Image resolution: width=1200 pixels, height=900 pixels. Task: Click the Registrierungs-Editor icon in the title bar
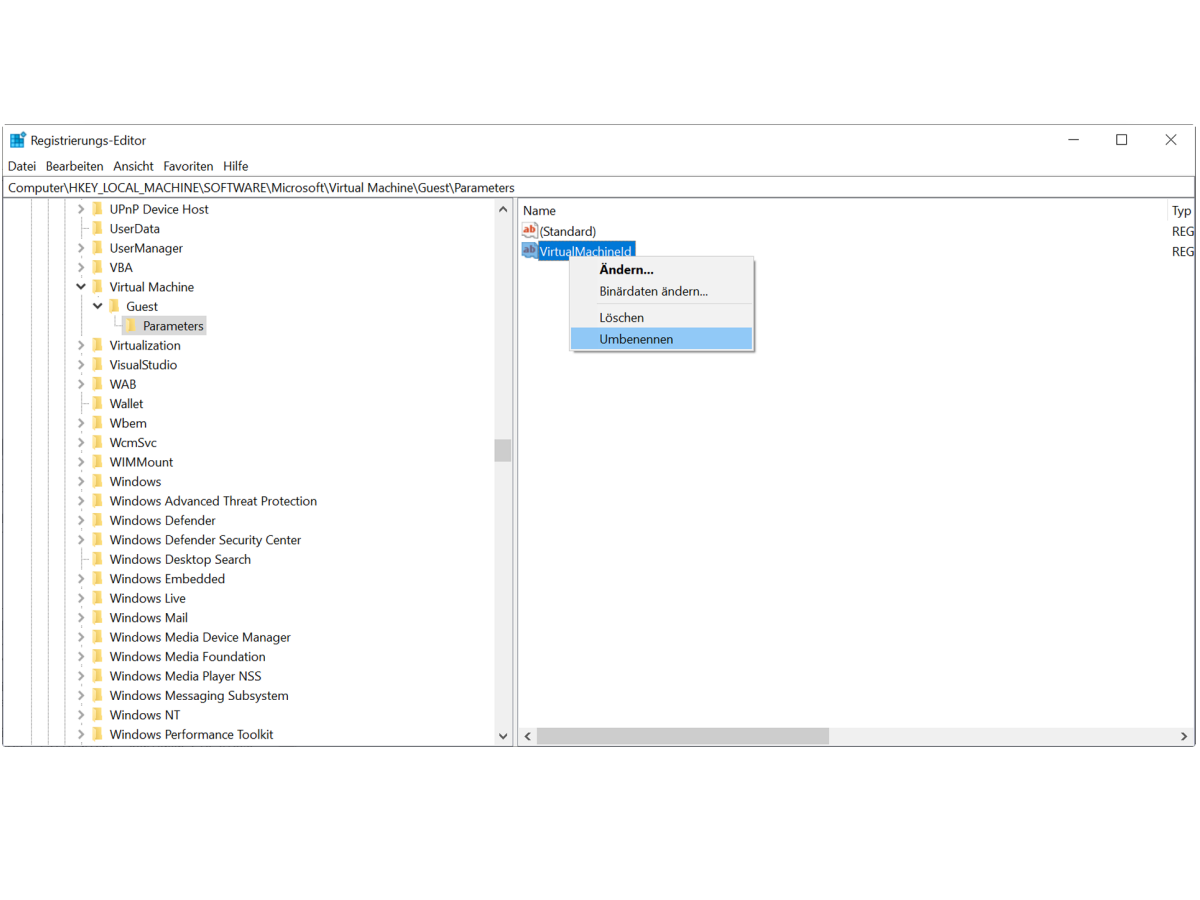click(17, 140)
